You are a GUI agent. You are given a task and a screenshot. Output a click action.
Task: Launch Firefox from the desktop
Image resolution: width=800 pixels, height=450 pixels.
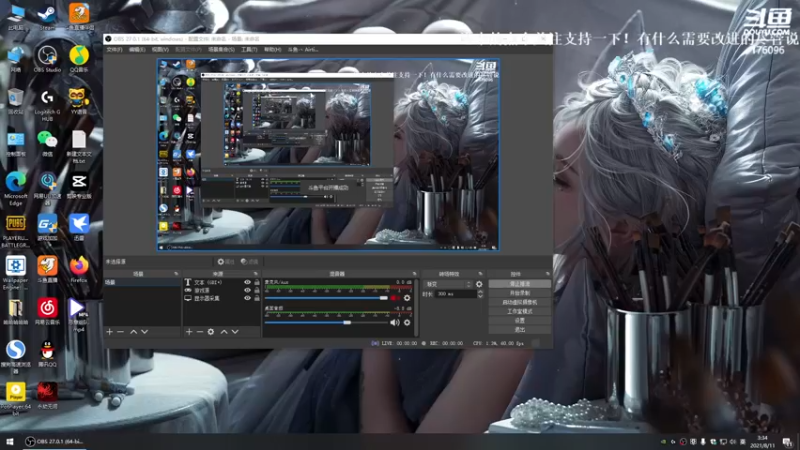(79, 269)
